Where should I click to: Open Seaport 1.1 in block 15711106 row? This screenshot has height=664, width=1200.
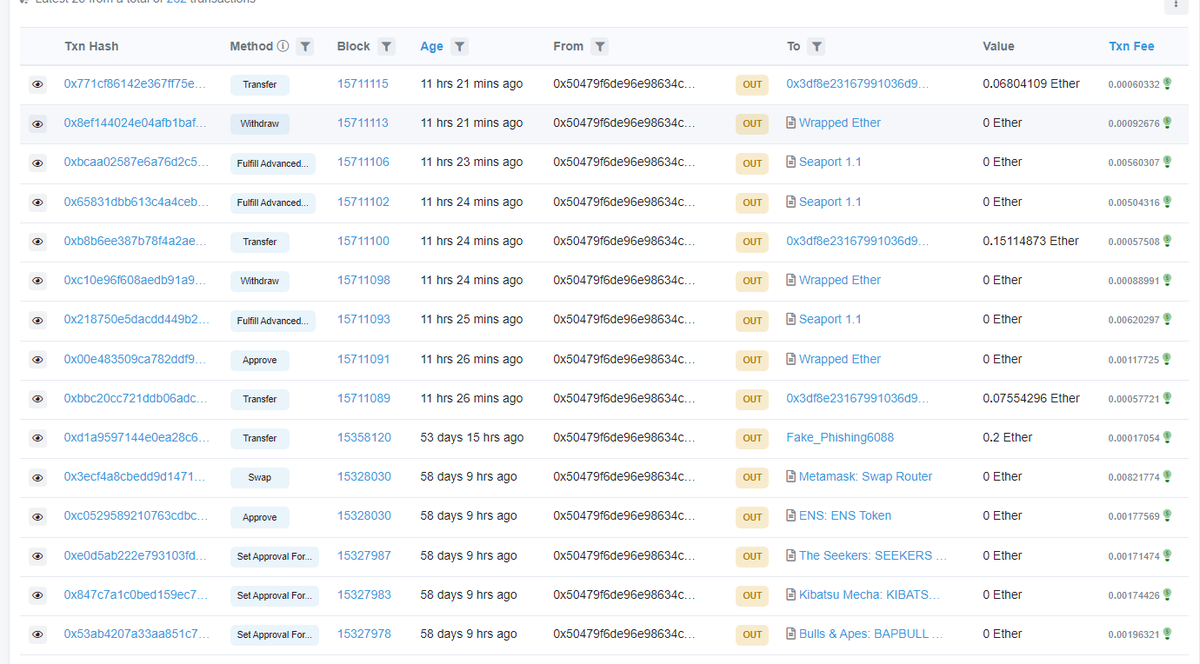[x=830, y=162]
